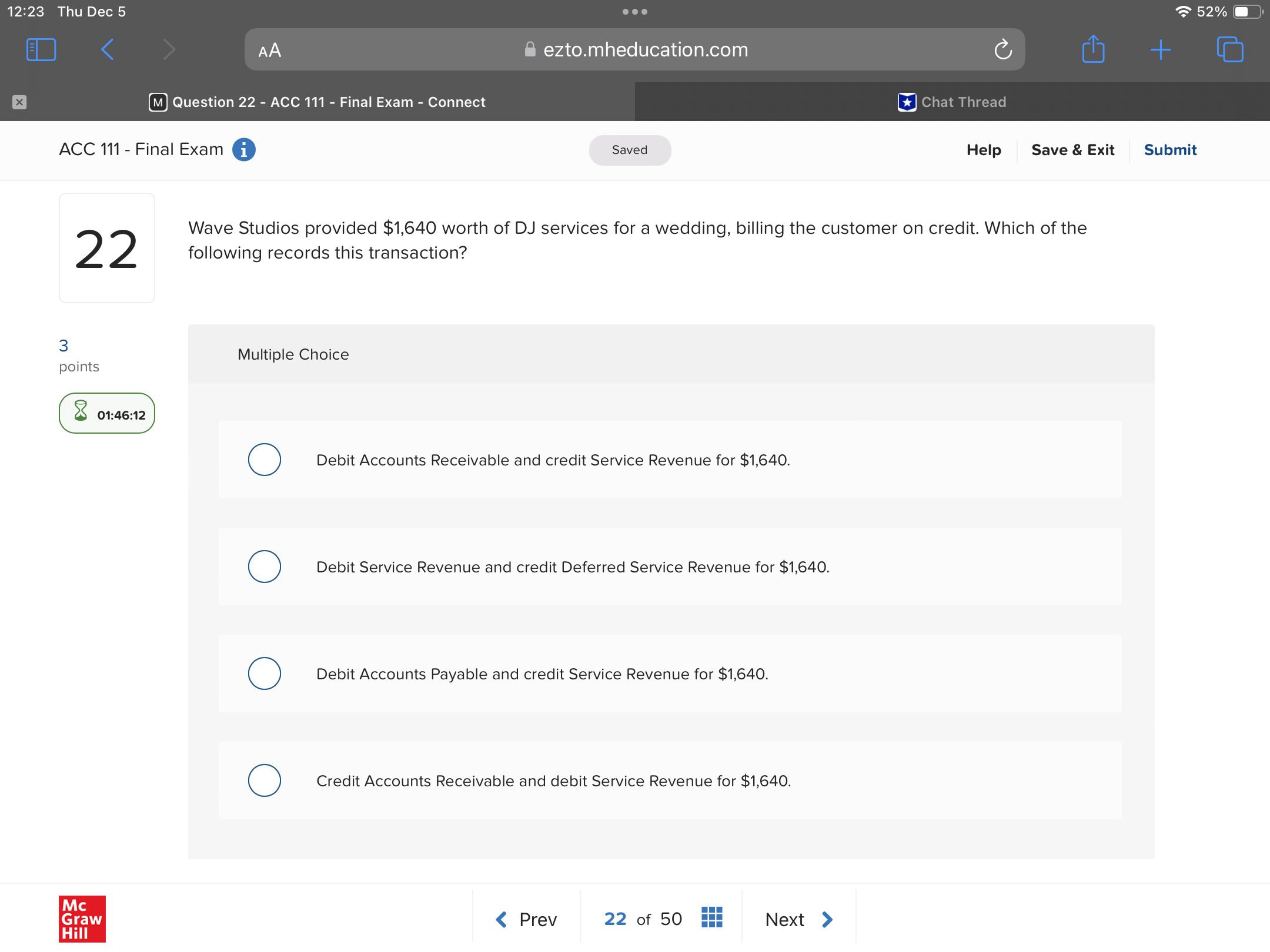This screenshot has width=1270, height=952.
Task: Open the question grid navigator icon
Action: tap(711, 919)
